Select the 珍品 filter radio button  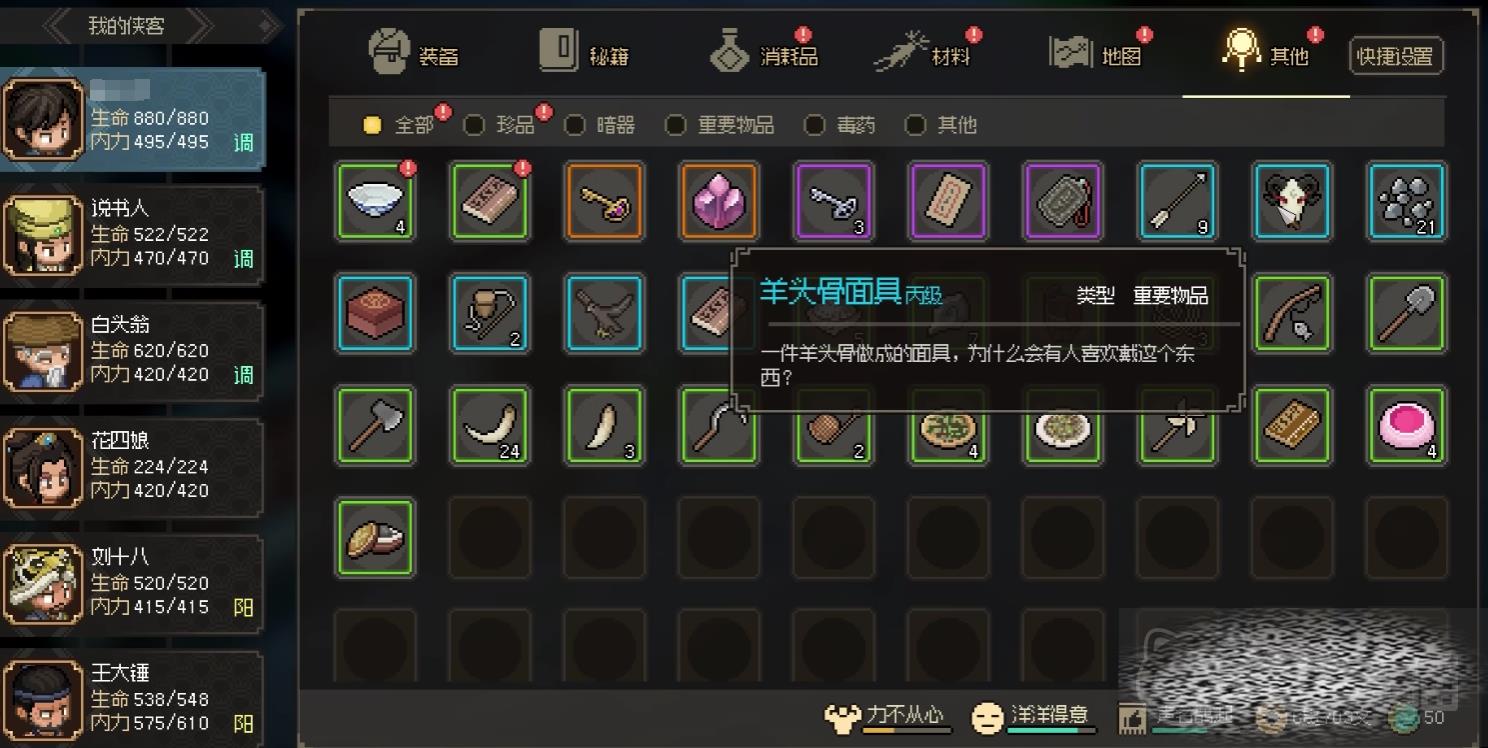pos(474,125)
